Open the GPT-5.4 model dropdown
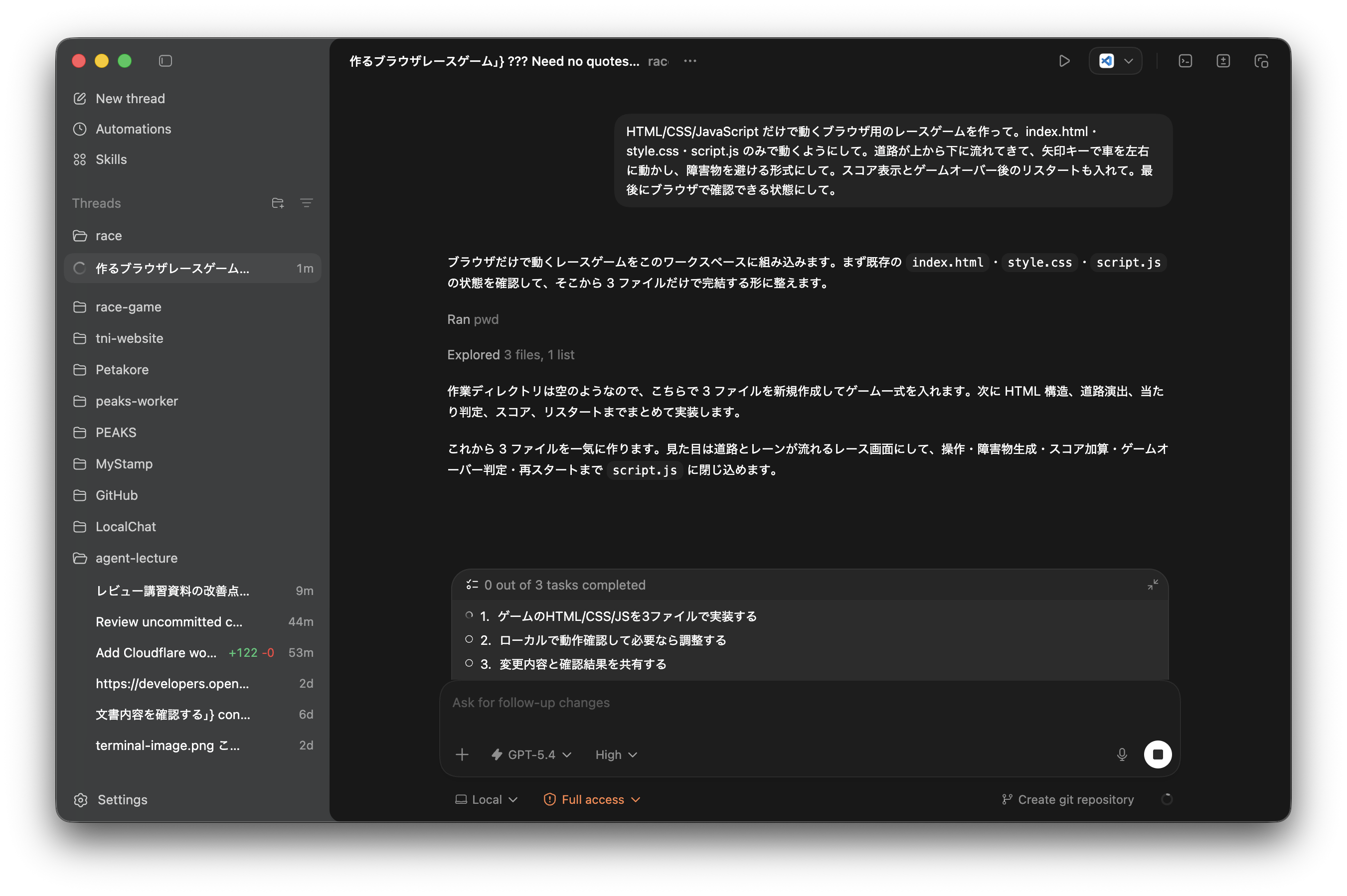 (531, 754)
